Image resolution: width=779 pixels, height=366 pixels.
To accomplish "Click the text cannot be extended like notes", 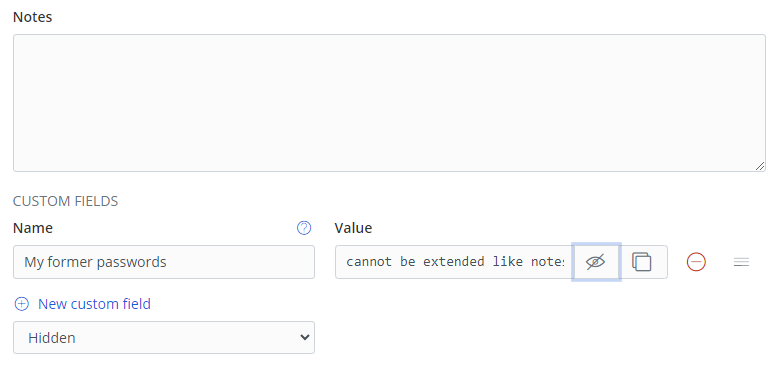I will (455, 262).
